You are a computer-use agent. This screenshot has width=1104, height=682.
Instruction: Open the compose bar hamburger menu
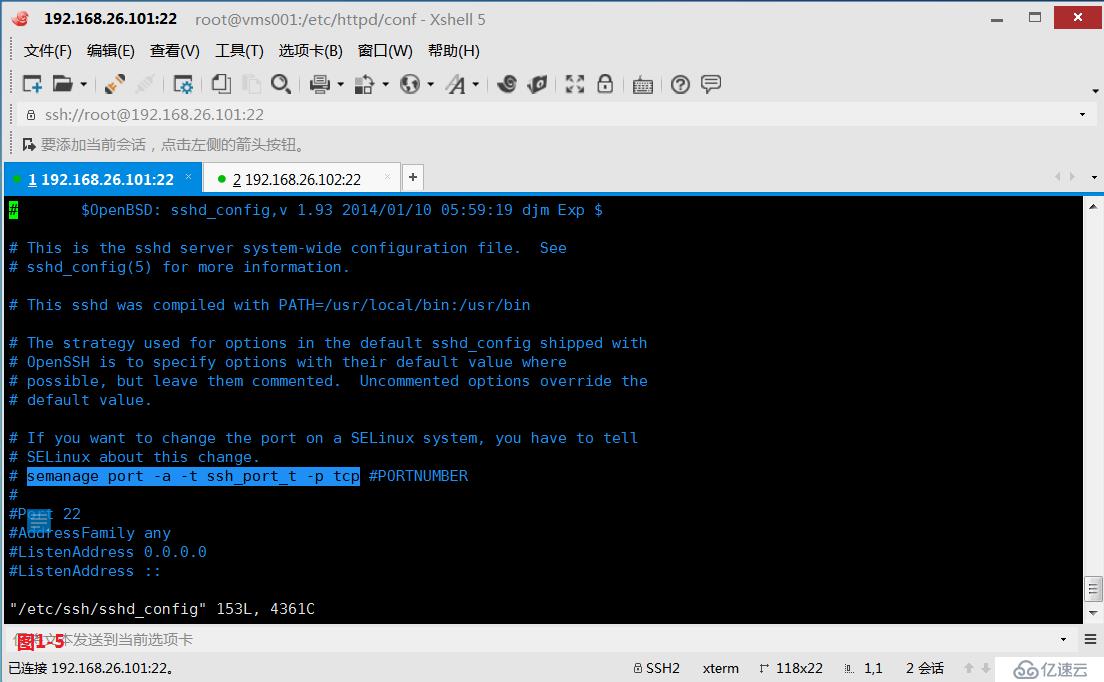point(1090,640)
